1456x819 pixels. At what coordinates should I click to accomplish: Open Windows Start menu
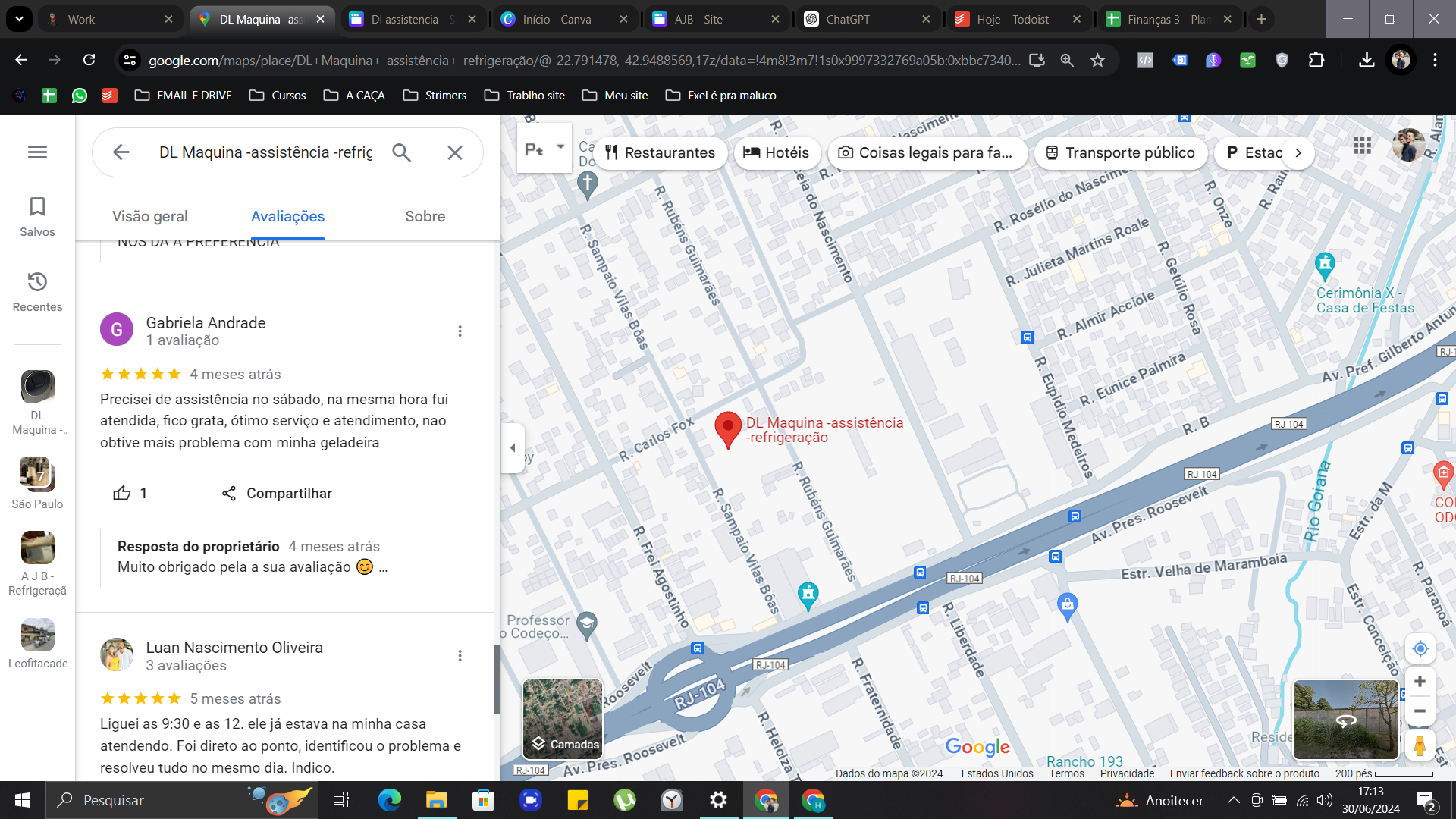click(x=23, y=800)
